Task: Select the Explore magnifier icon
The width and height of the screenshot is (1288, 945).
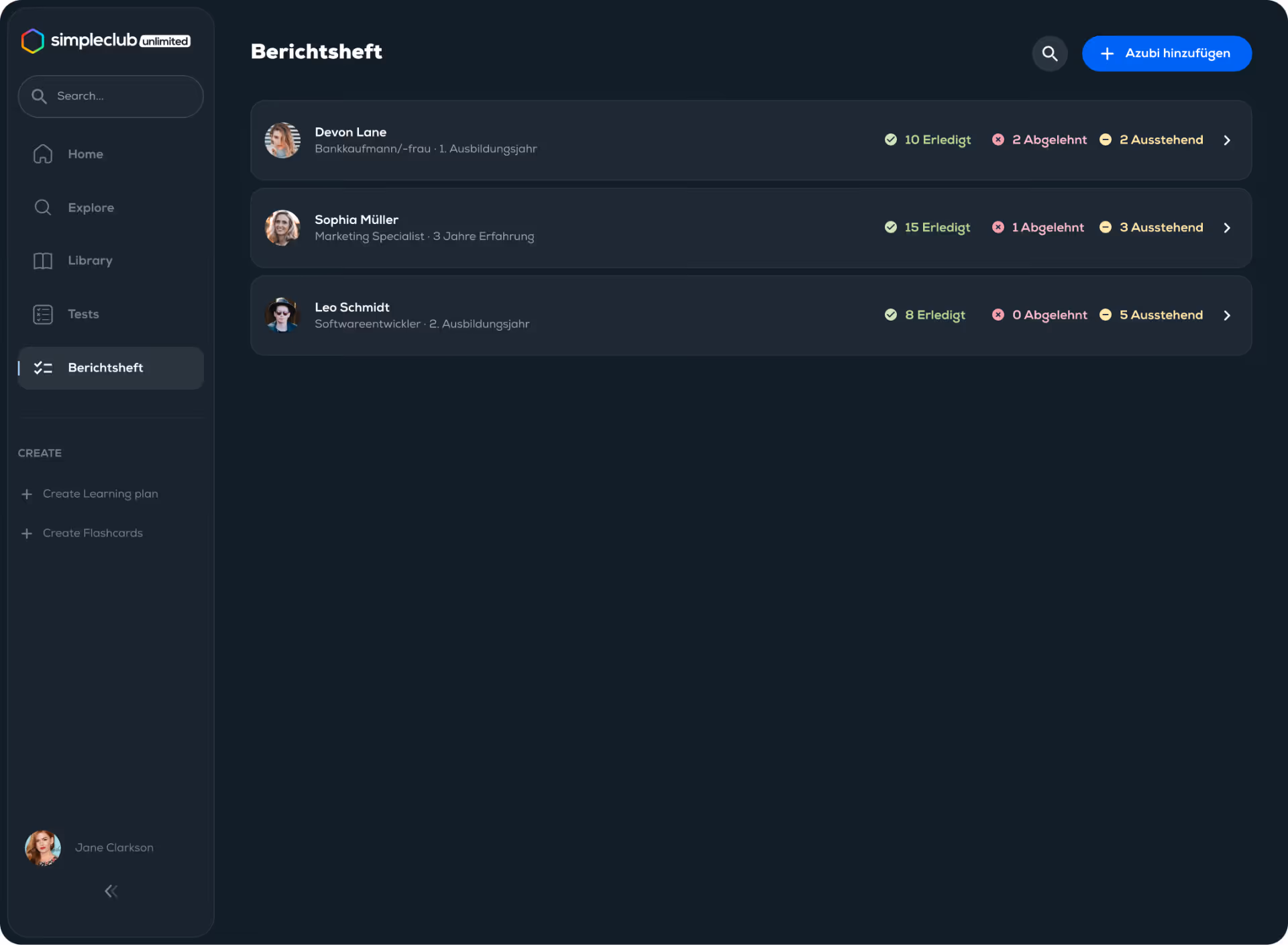Action: tap(42, 207)
